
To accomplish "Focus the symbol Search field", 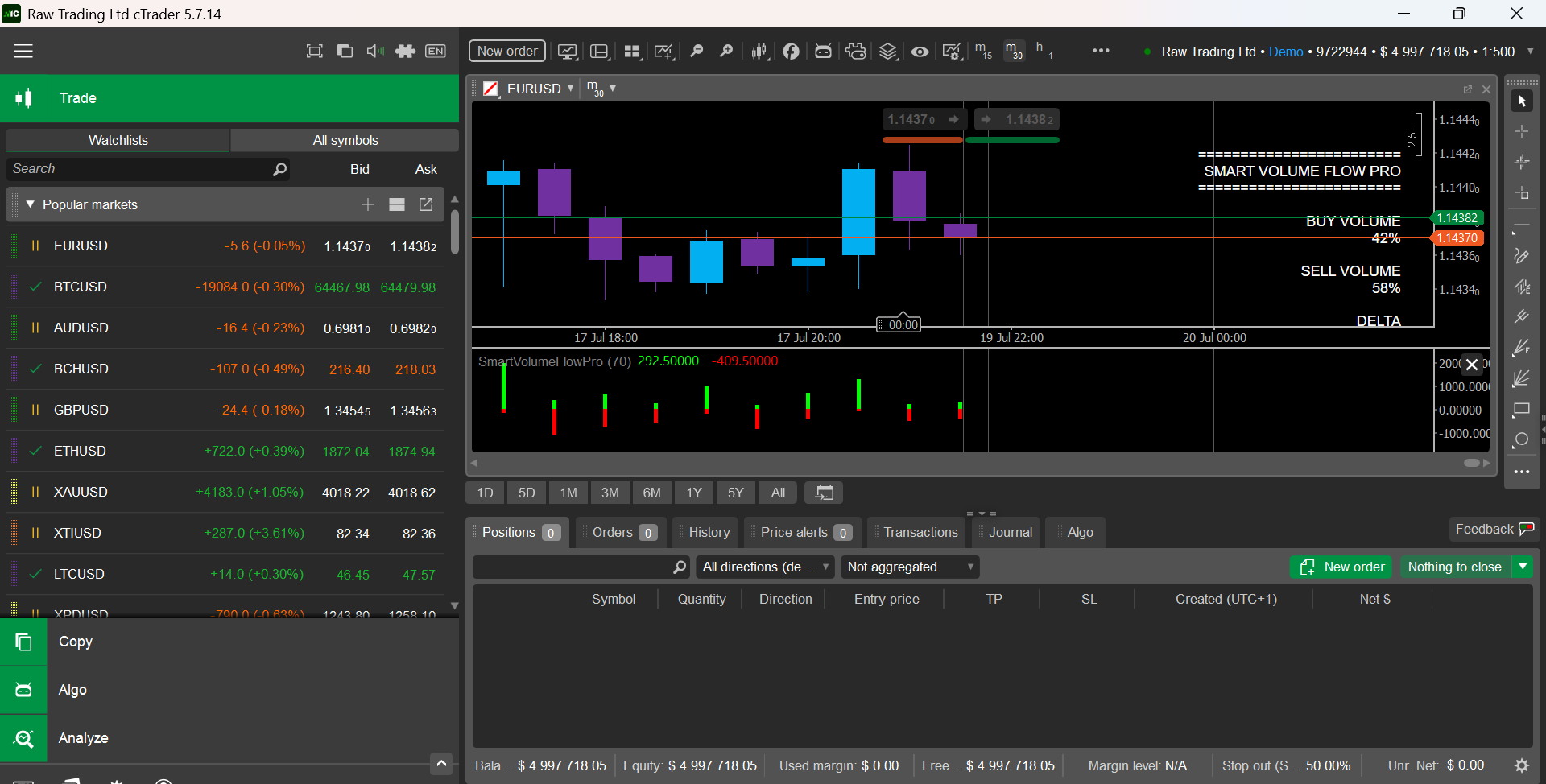I will pos(149,169).
